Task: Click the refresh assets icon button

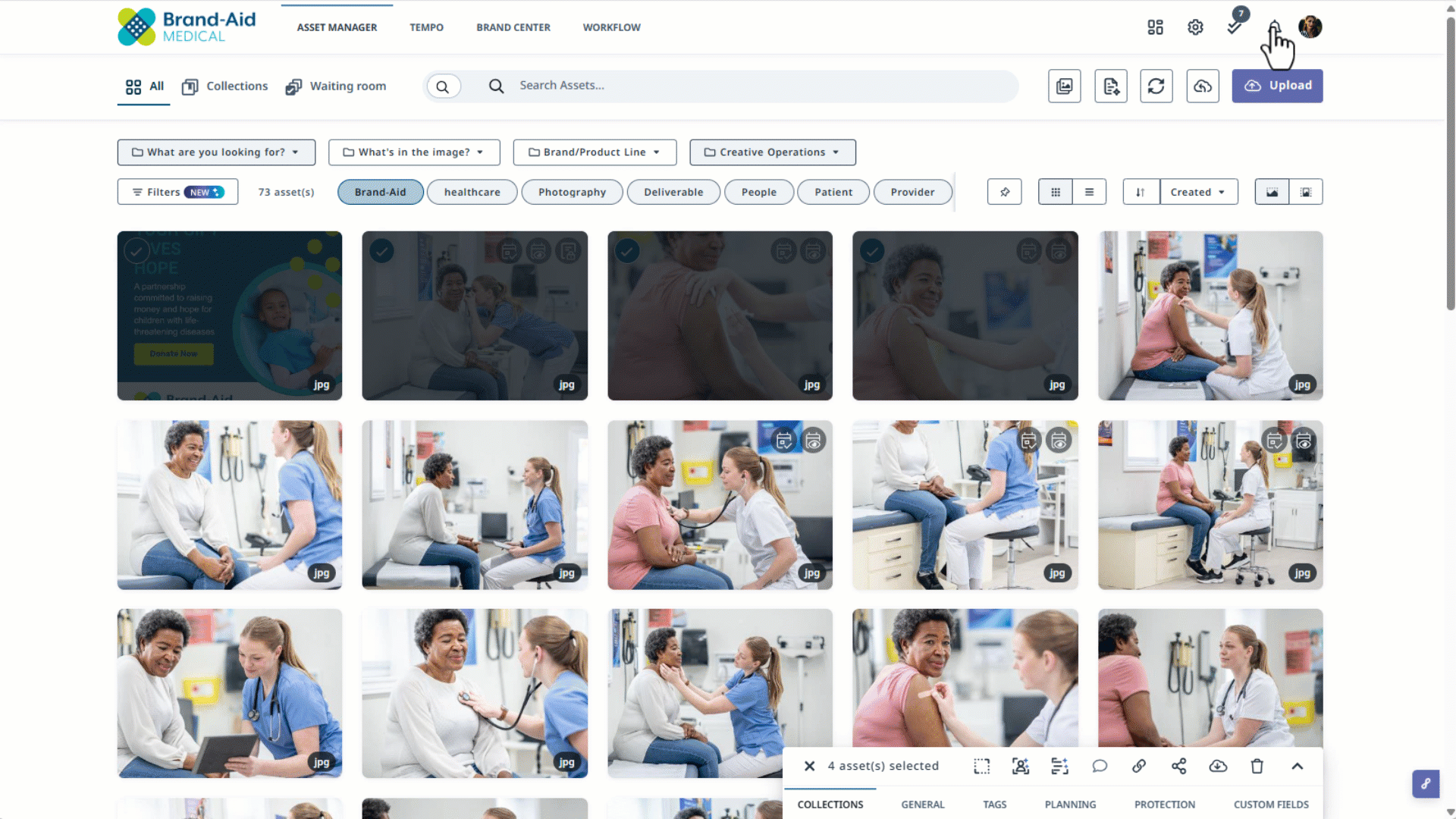Action: pos(1156,86)
